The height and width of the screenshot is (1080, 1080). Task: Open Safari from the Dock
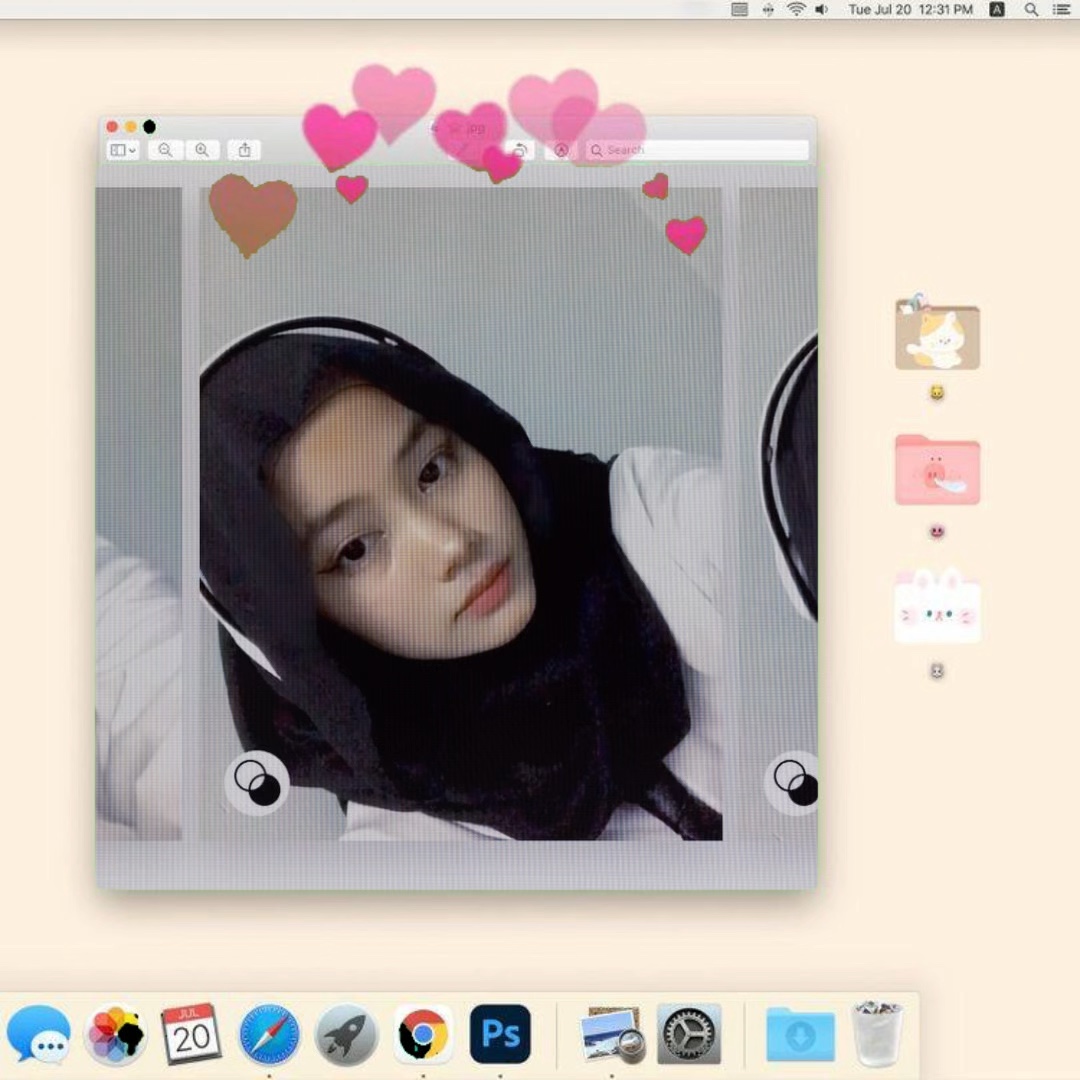[269, 1034]
